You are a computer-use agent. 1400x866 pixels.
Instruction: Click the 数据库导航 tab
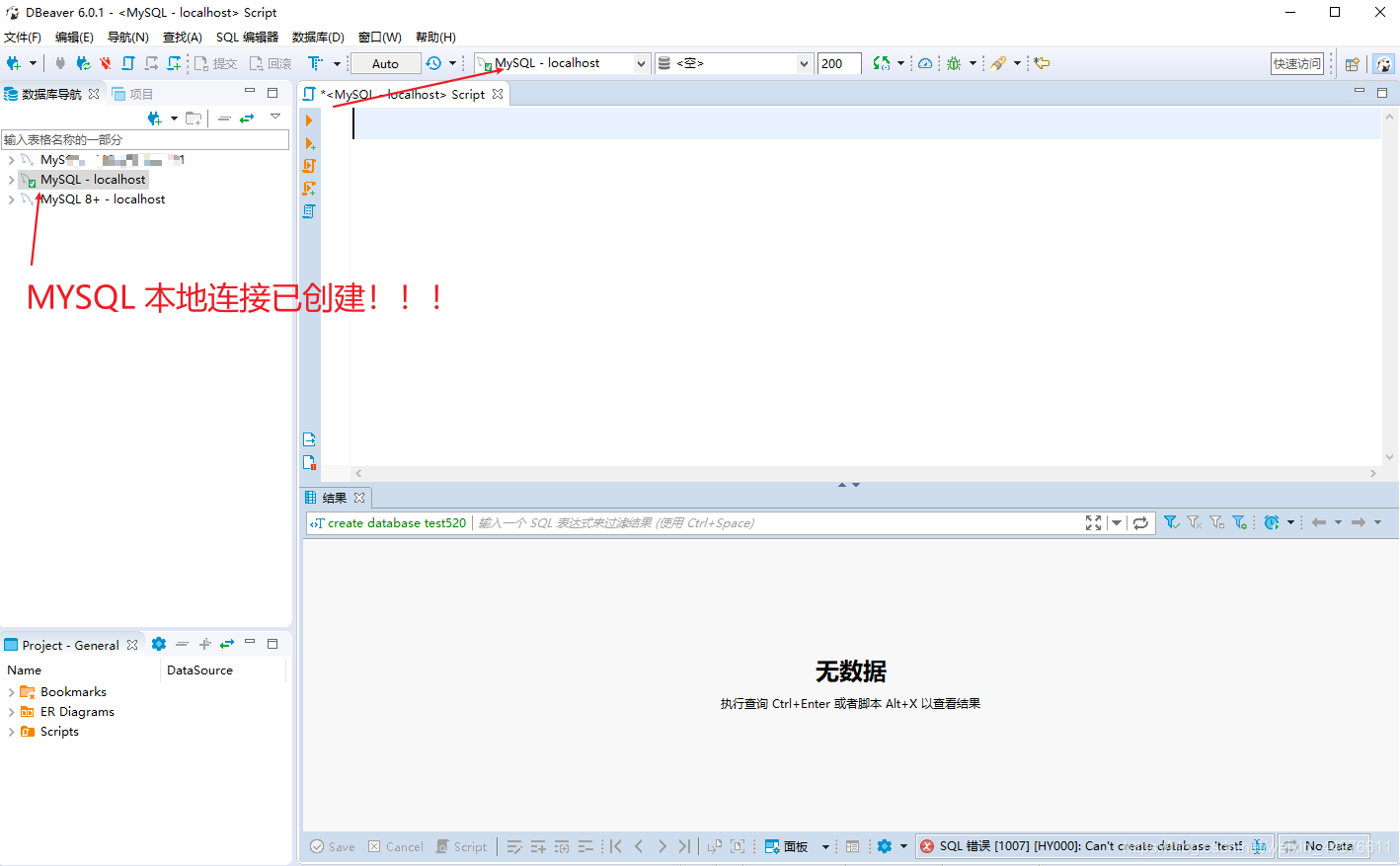click(x=51, y=94)
